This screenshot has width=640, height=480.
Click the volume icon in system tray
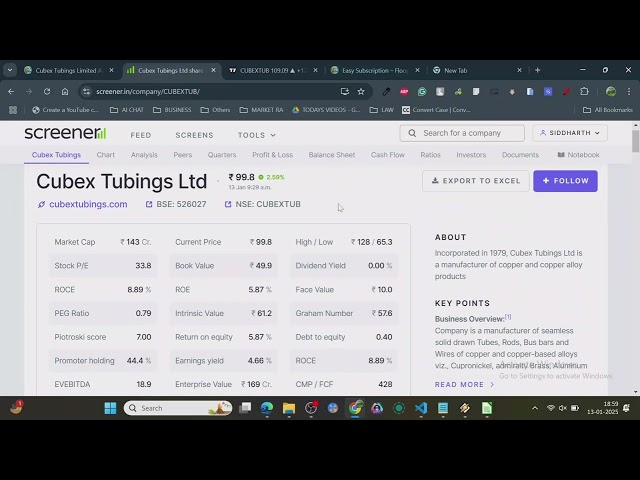562,408
